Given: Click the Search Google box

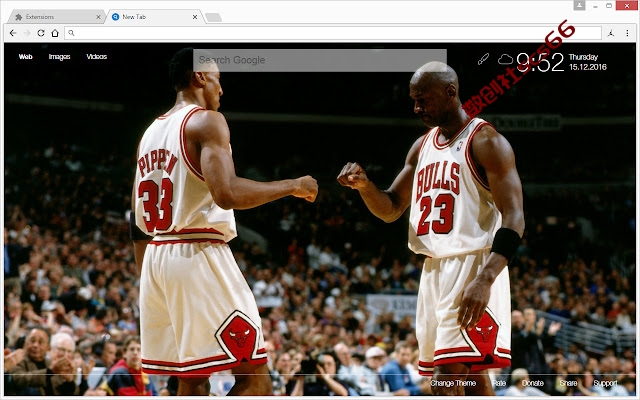Looking at the screenshot, I should point(320,60).
